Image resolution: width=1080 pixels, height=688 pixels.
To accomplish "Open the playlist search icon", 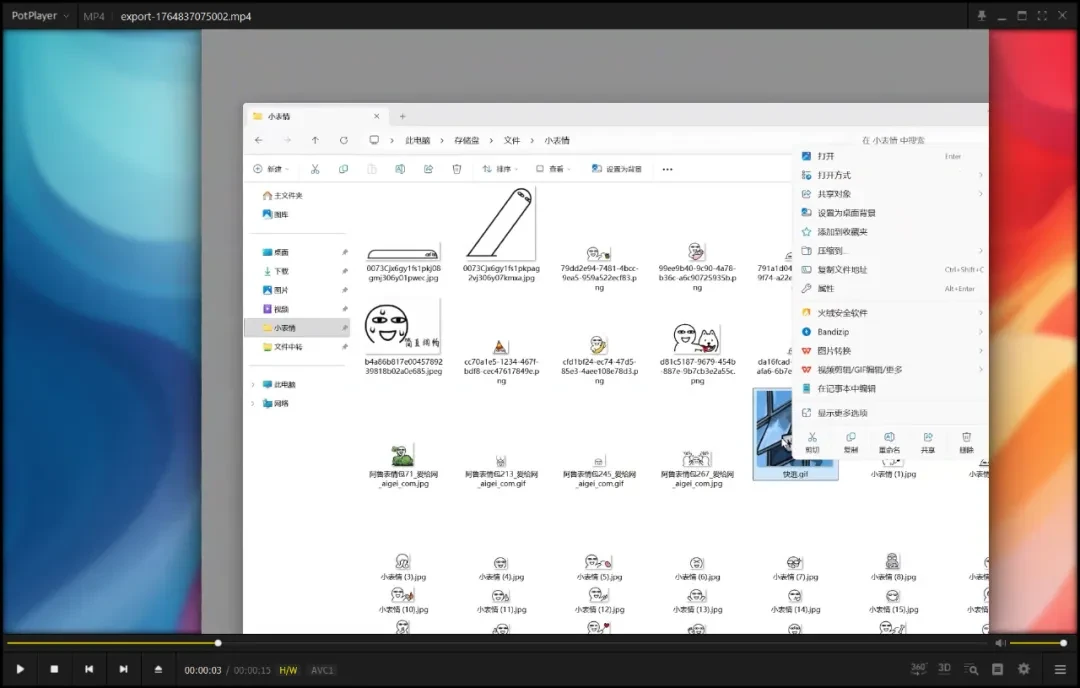I will 971,669.
